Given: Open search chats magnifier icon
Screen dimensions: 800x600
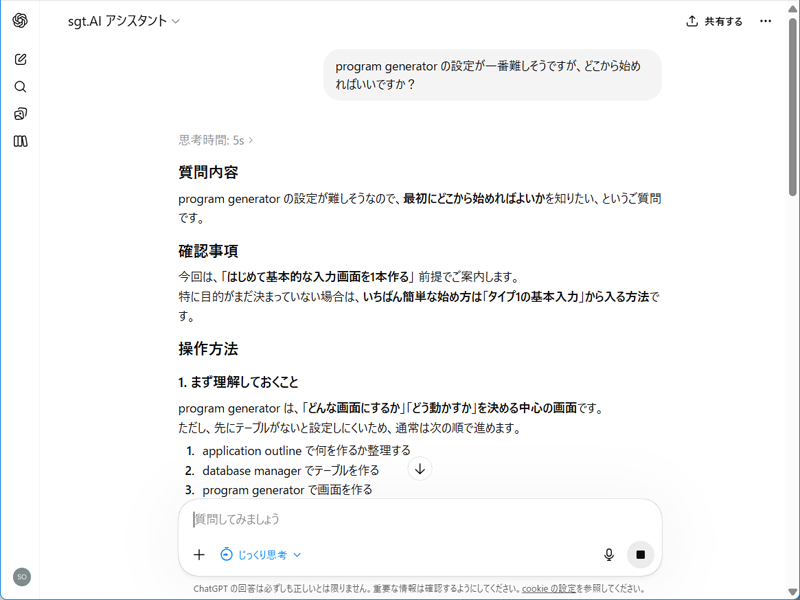Looking at the screenshot, I should pyautogui.click(x=20, y=87).
